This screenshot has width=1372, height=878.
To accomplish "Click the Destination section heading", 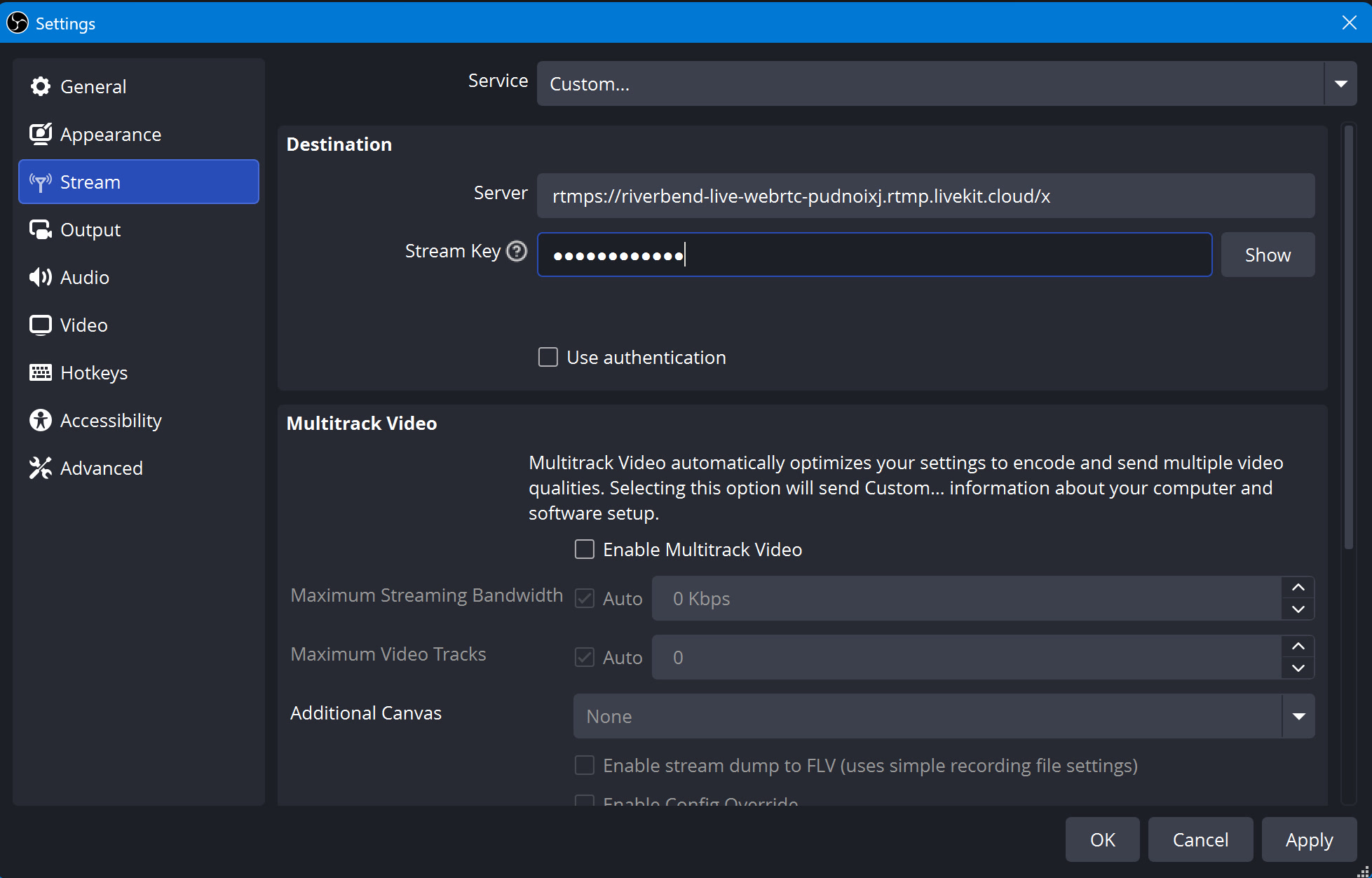I will click(x=339, y=144).
